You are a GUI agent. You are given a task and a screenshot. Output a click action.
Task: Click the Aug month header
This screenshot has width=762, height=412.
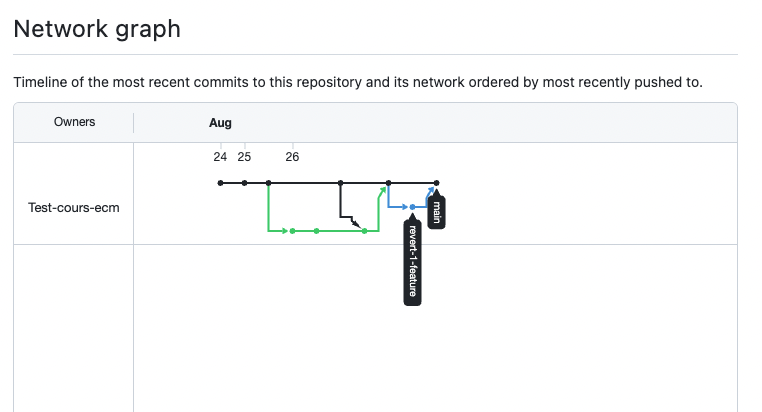tap(220, 123)
